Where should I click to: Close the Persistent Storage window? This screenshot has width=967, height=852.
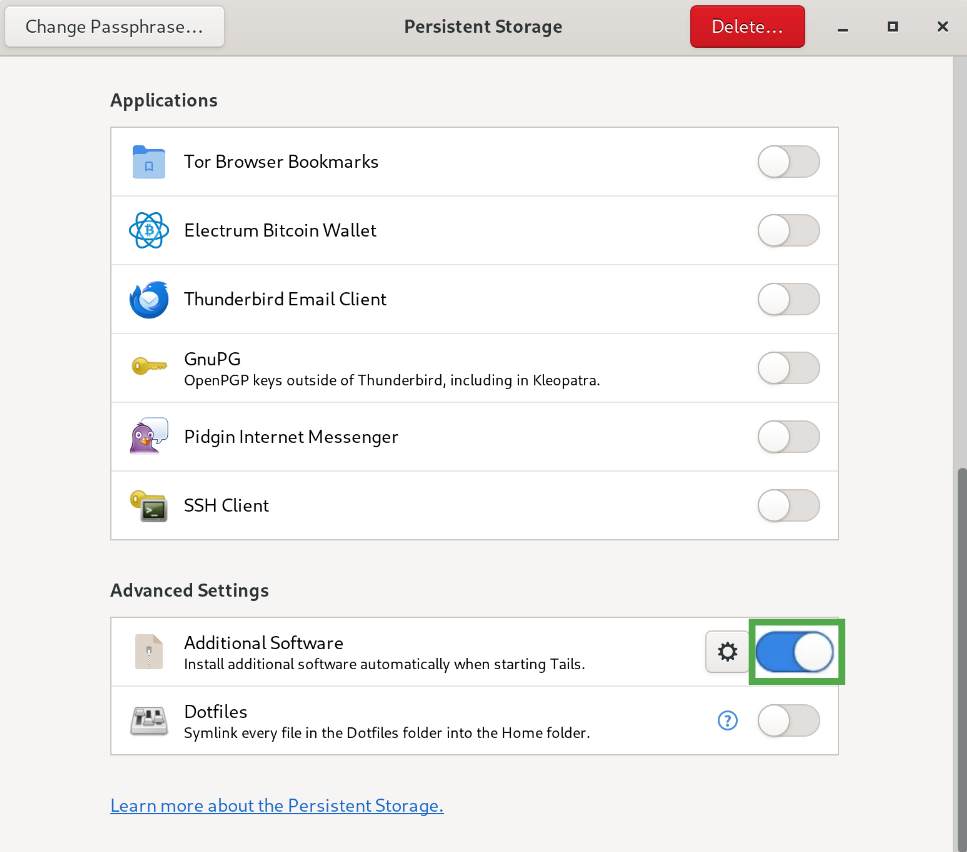click(x=942, y=27)
